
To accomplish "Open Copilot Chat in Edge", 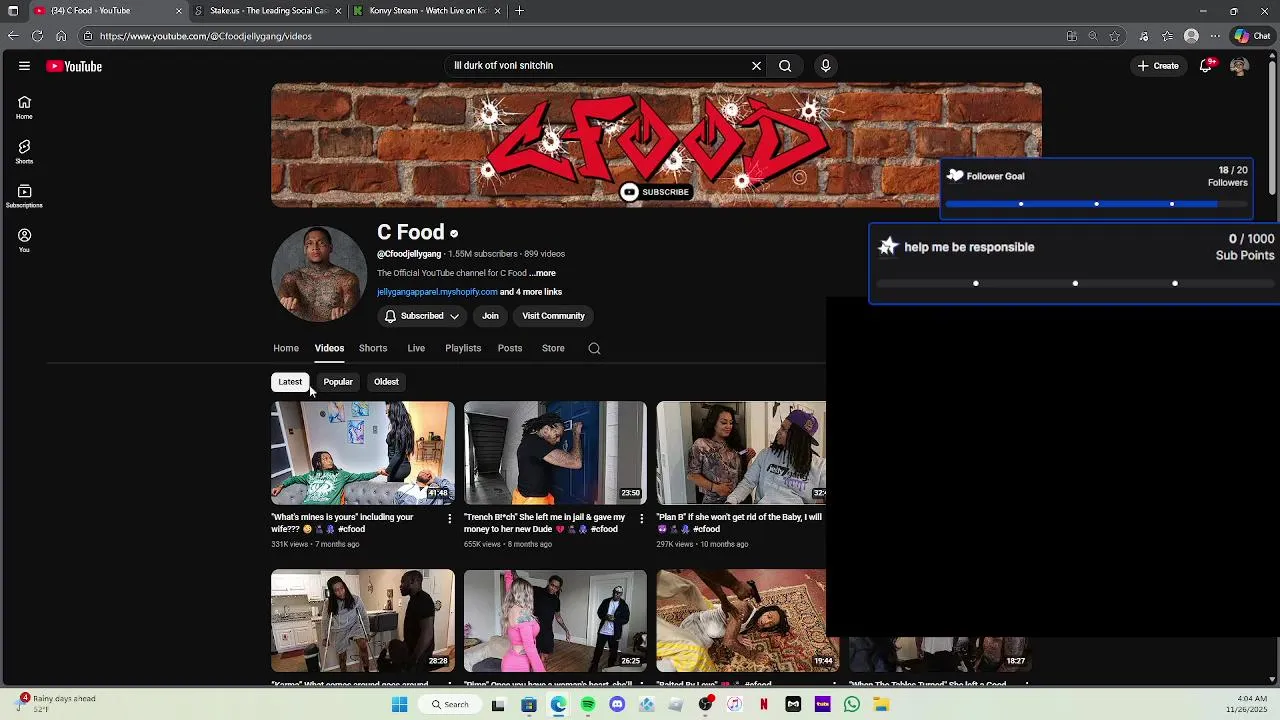I will 1252,36.
